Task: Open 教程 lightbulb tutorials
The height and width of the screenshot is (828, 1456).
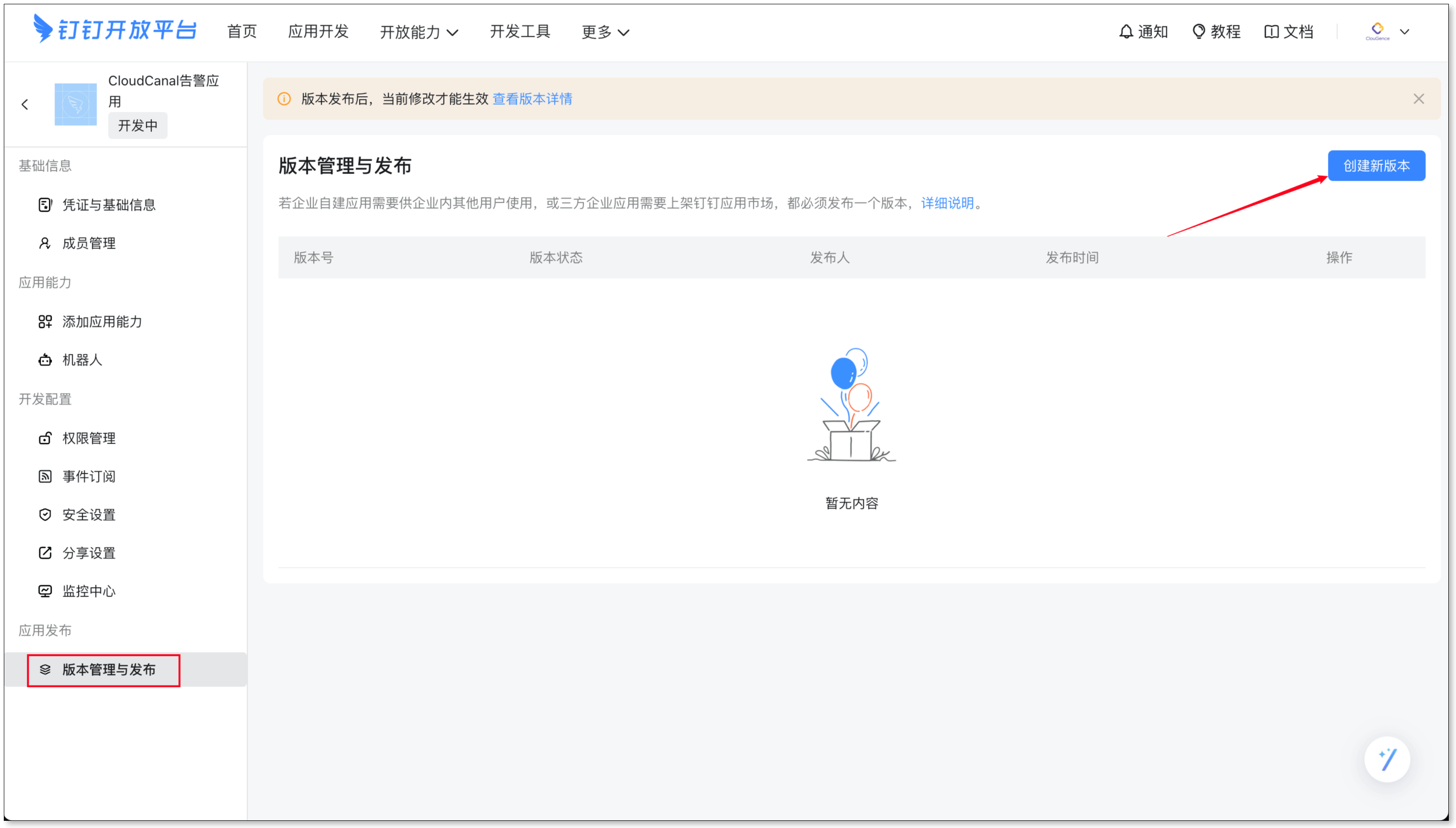Action: pos(1216,32)
